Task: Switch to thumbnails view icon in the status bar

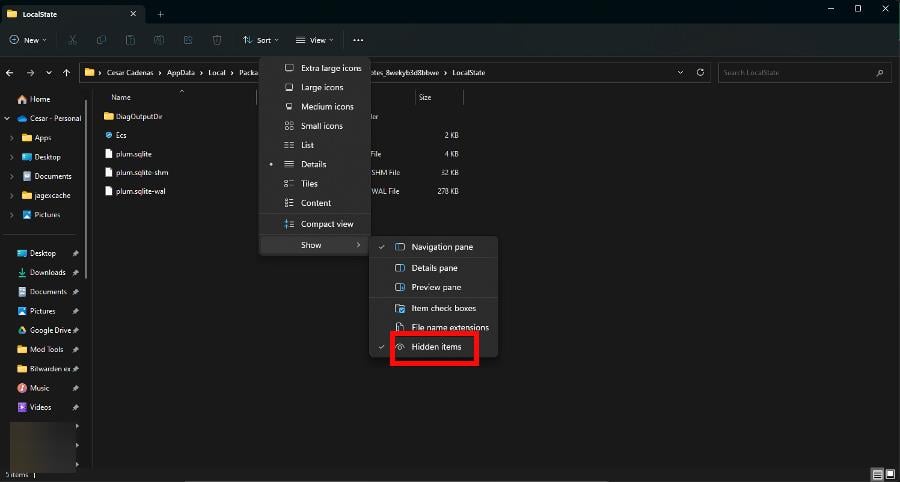Action: click(x=889, y=474)
